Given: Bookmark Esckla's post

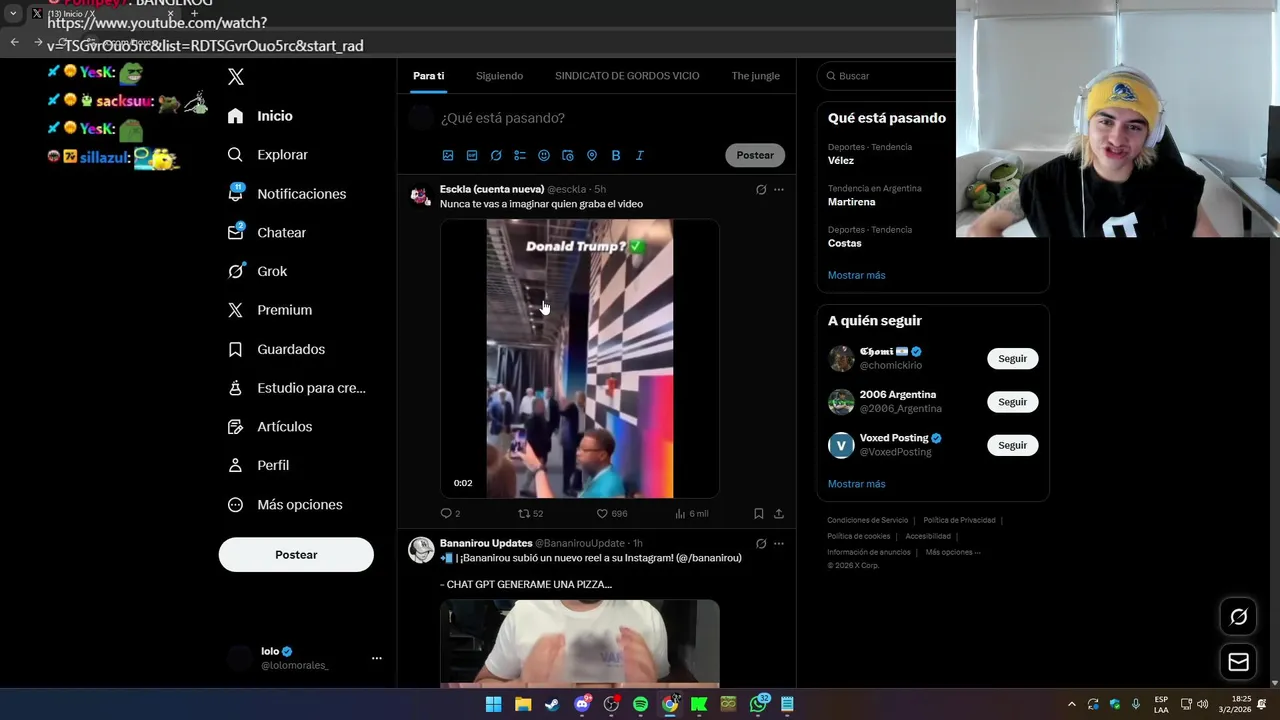Looking at the screenshot, I should [x=759, y=513].
